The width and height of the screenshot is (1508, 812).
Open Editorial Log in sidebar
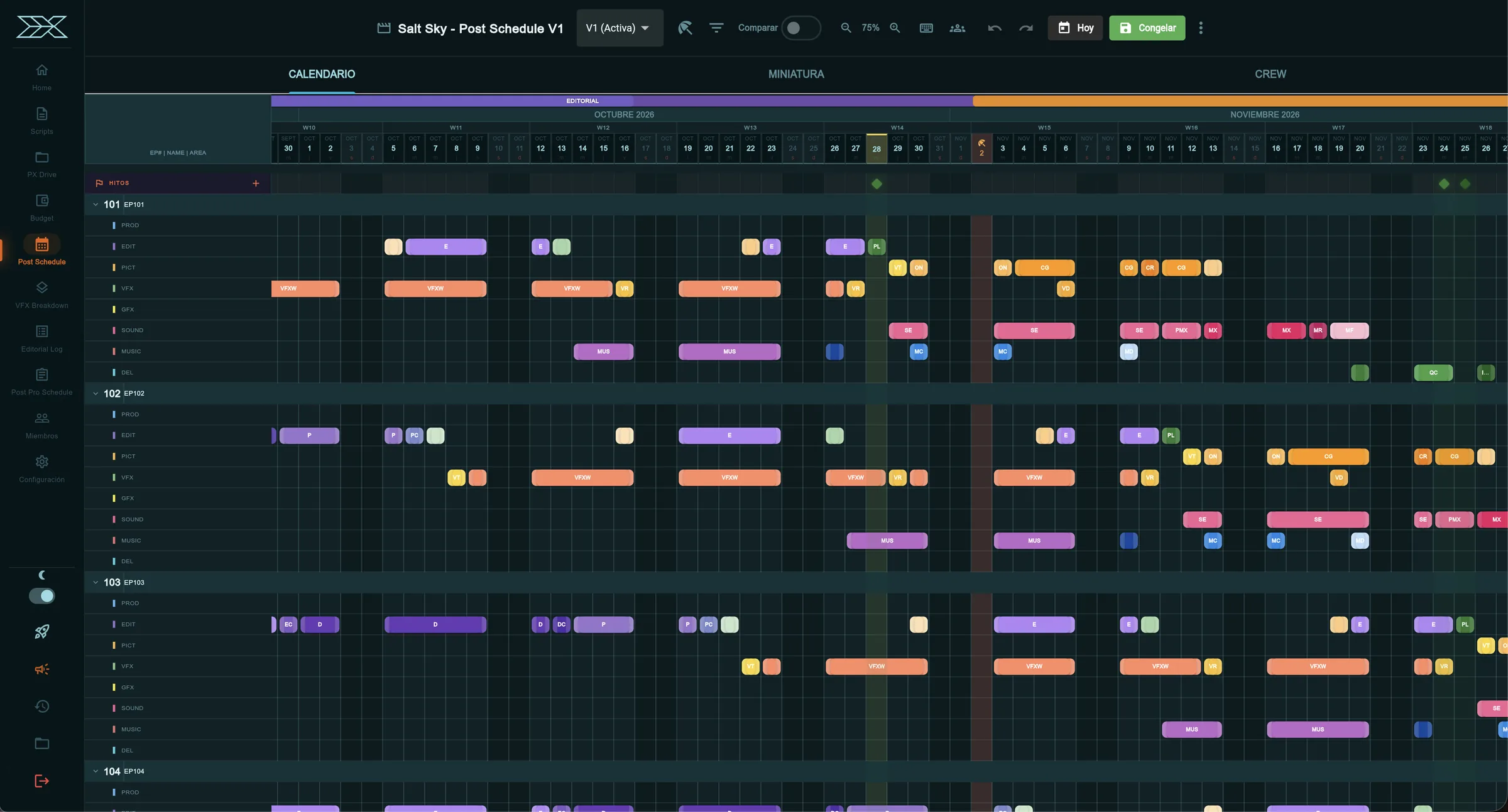click(x=41, y=338)
